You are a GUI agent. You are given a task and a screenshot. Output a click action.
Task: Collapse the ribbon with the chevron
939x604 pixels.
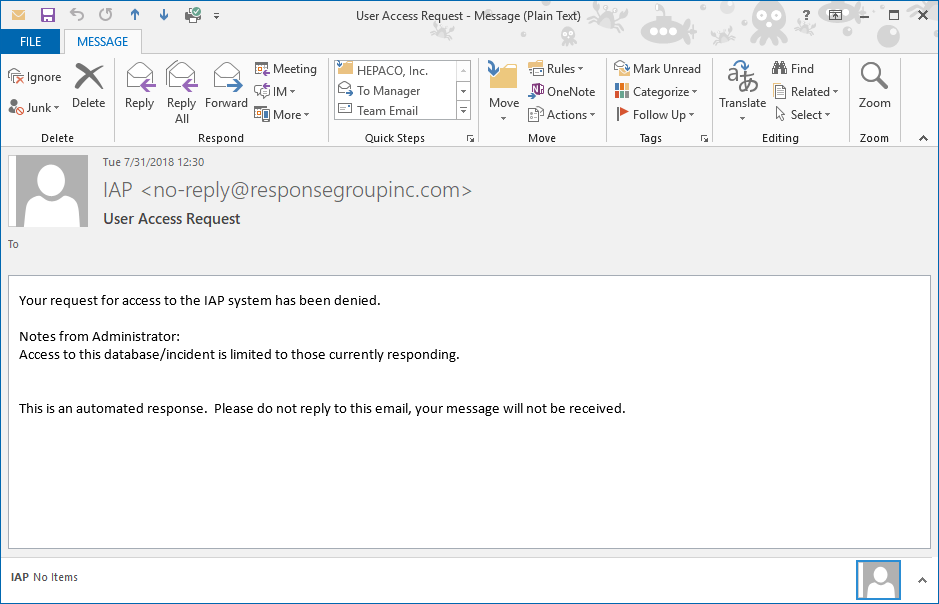point(921,138)
